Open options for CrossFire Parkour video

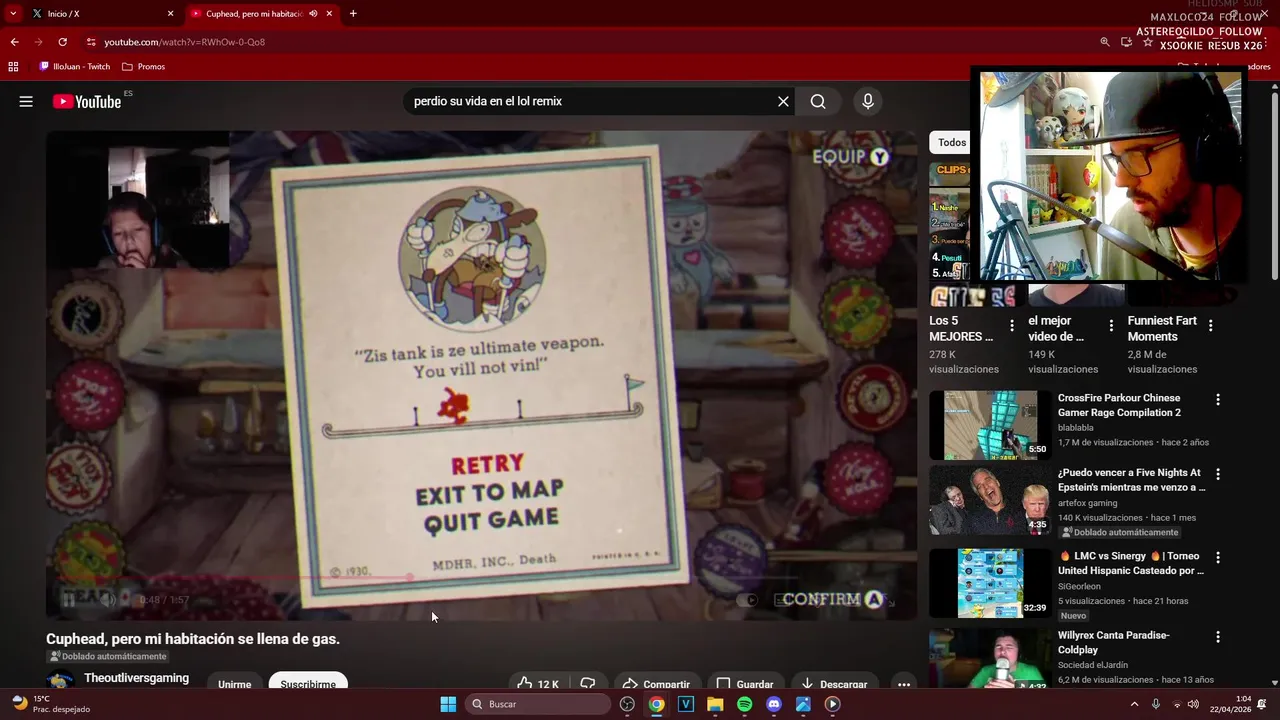coord(1217,400)
